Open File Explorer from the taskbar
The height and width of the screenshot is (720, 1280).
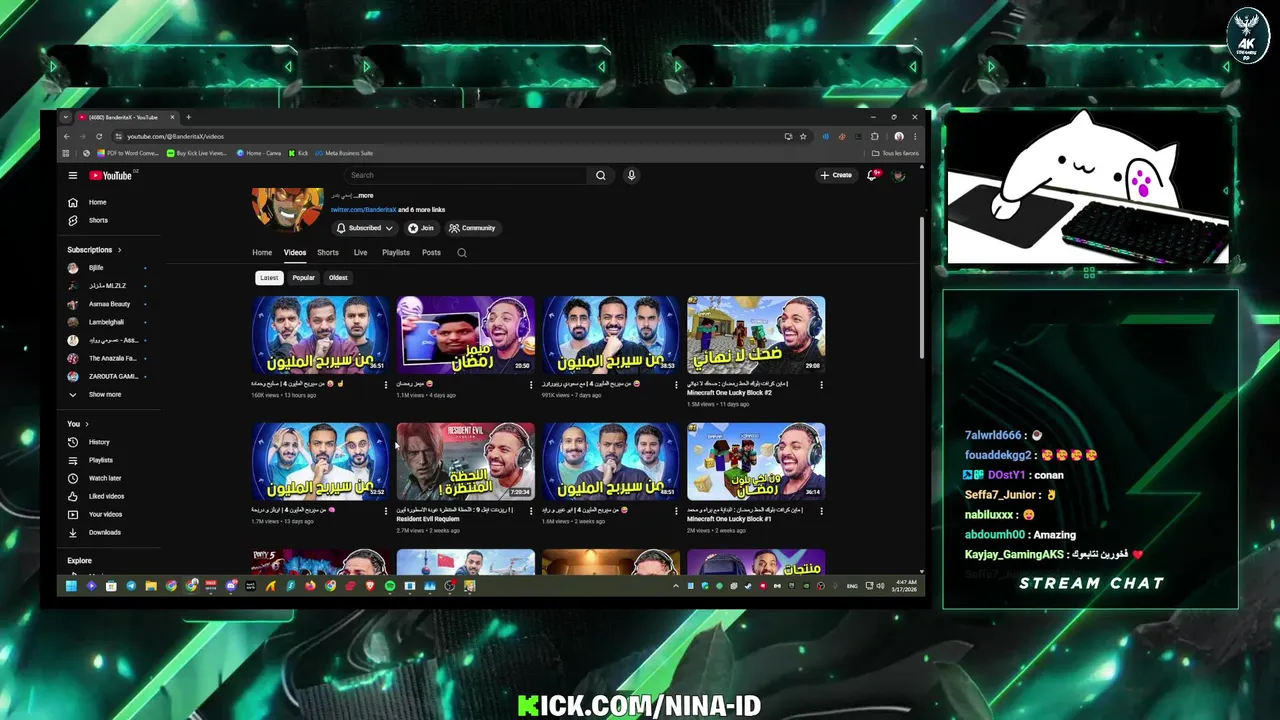pyautogui.click(x=151, y=586)
